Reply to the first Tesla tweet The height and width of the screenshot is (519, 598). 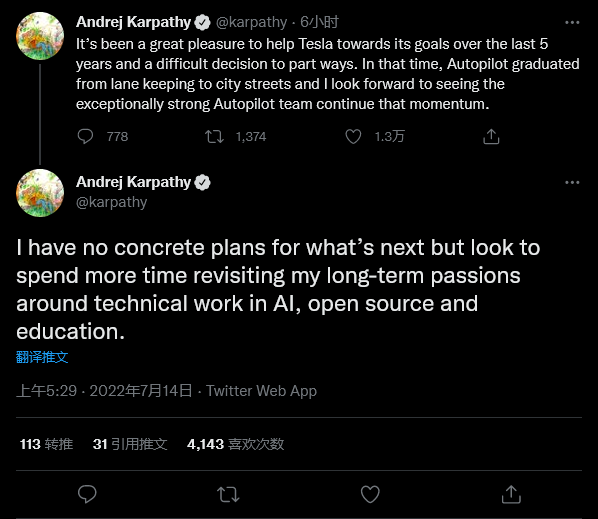85,136
